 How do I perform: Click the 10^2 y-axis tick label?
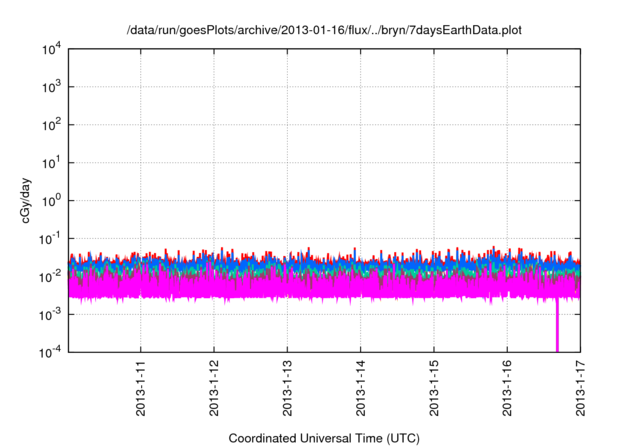(52, 125)
